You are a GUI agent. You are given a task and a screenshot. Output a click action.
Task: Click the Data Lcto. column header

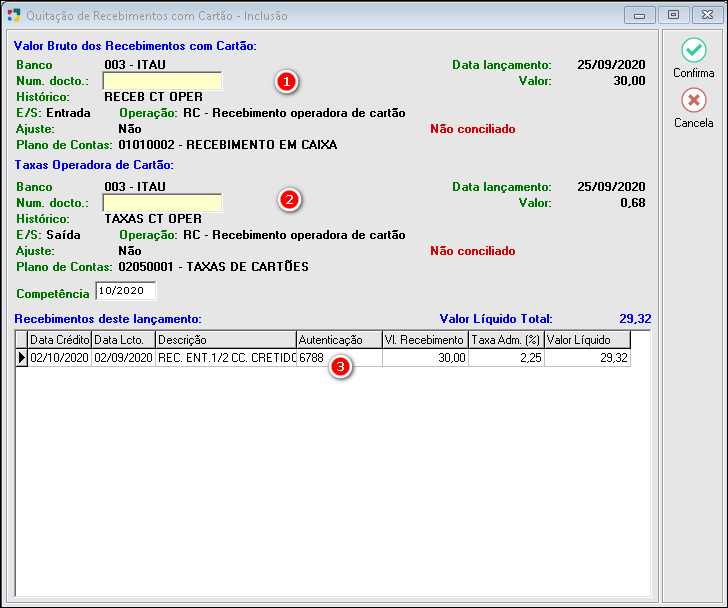(123, 340)
